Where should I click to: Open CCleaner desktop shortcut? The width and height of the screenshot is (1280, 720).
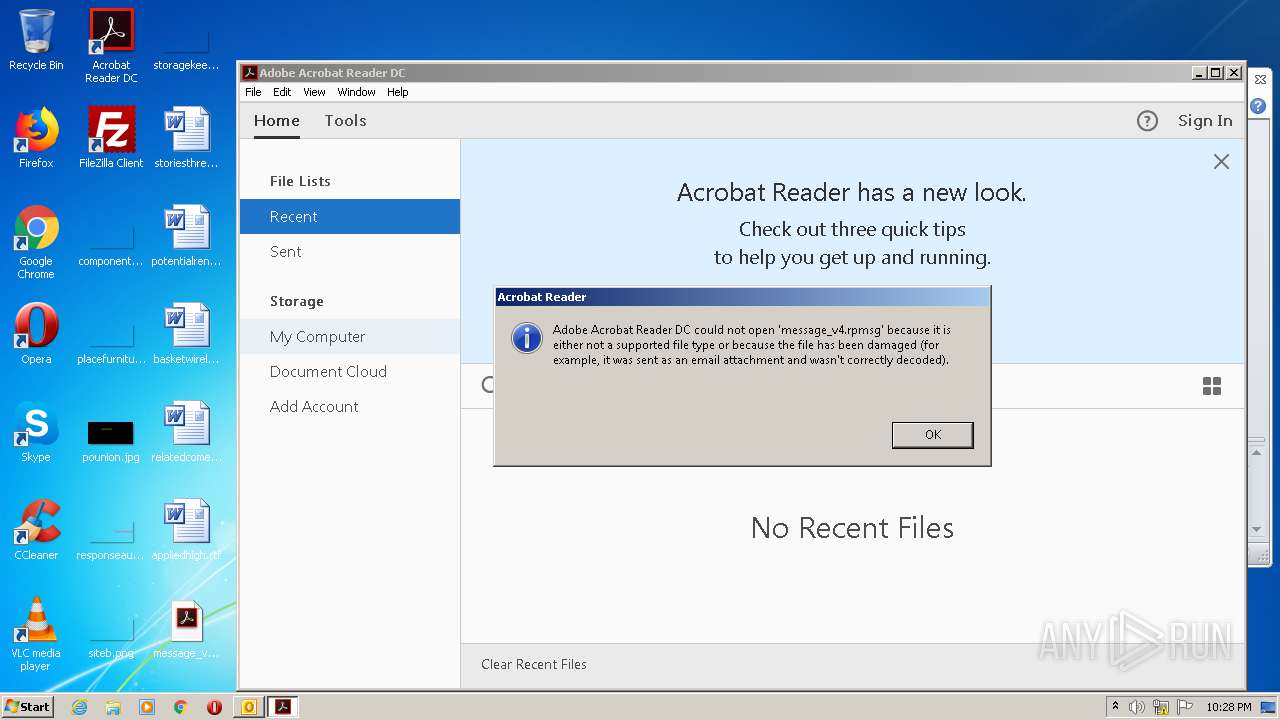[x=36, y=530]
